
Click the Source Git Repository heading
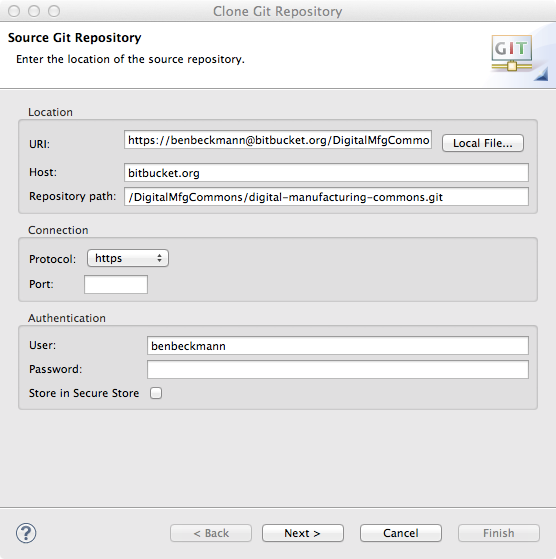coord(74,37)
